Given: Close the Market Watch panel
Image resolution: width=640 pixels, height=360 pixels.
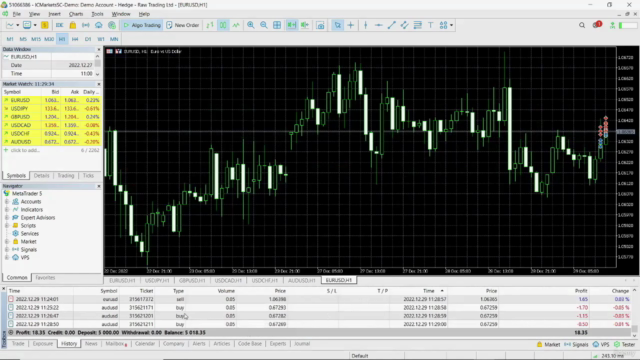Looking at the screenshot, I should click(x=99, y=84).
